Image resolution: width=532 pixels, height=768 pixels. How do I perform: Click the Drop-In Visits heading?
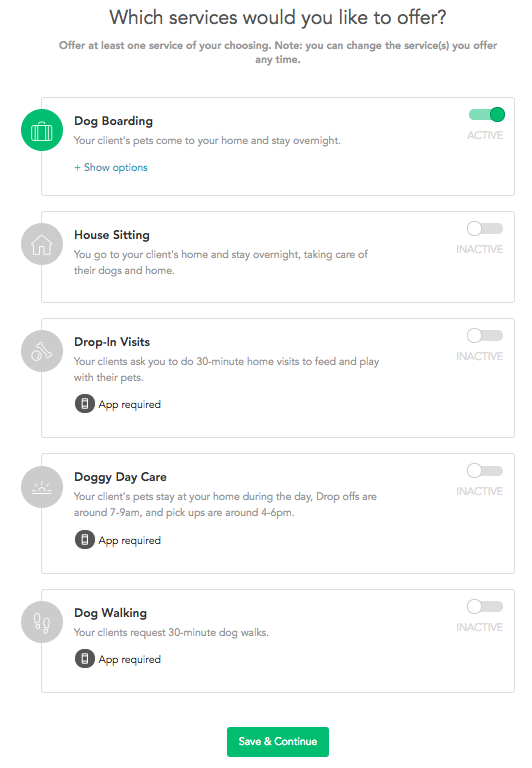tap(112, 342)
